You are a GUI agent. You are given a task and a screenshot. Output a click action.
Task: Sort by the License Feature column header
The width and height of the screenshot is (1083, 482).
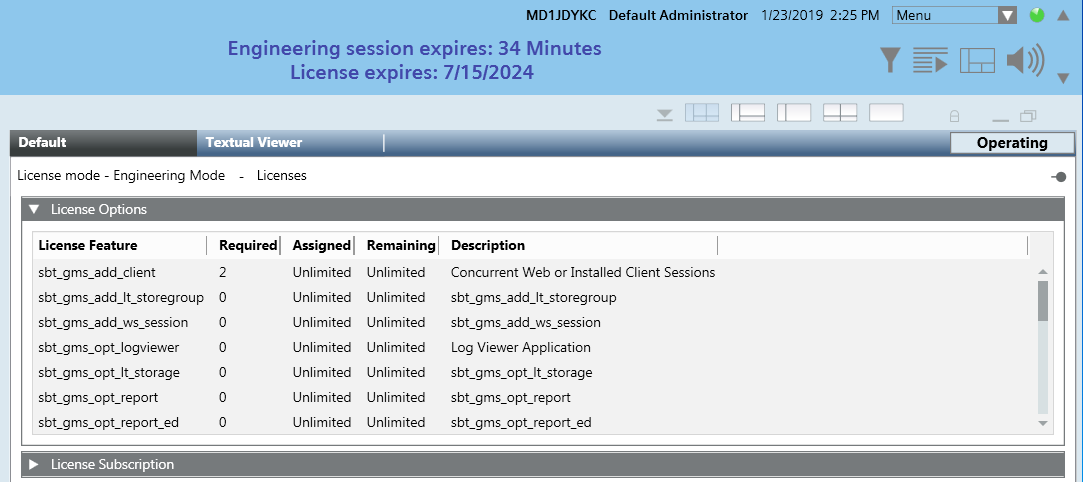point(88,245)
